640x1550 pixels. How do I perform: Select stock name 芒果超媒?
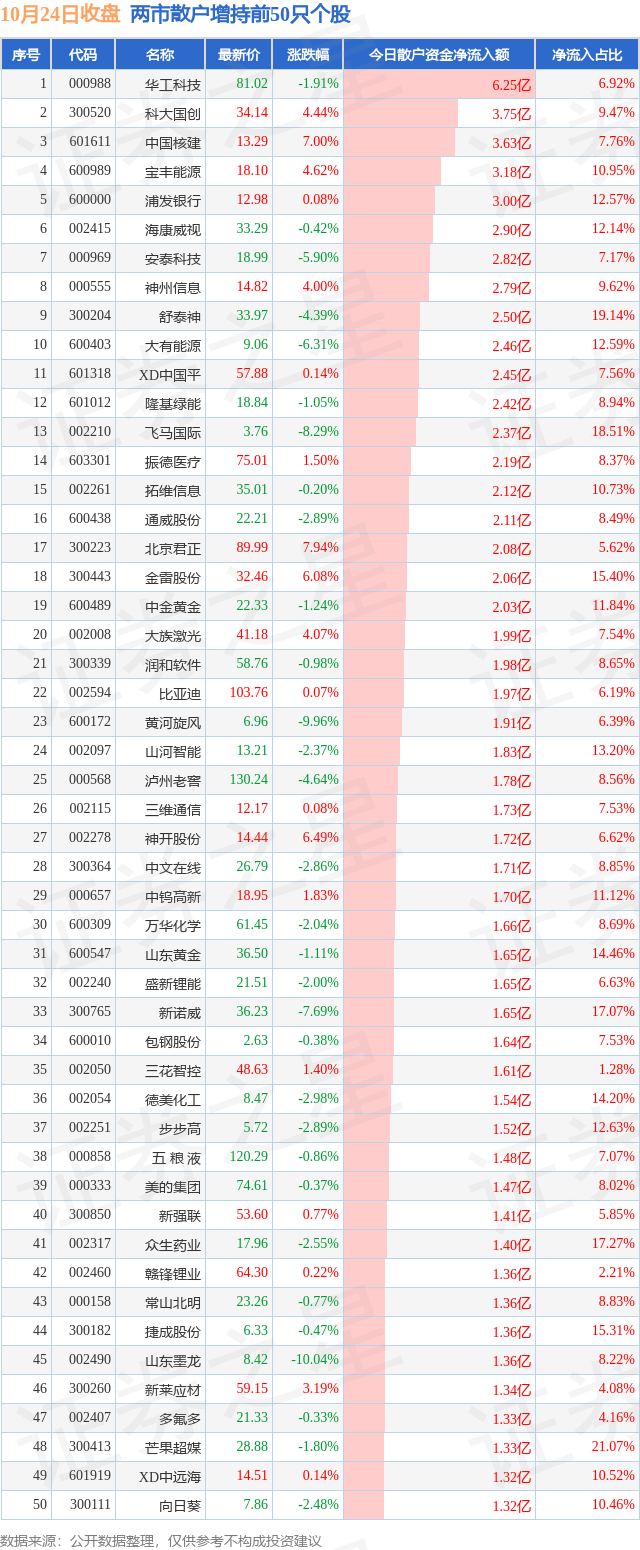pyautogui.click(x=173, y=1447)
